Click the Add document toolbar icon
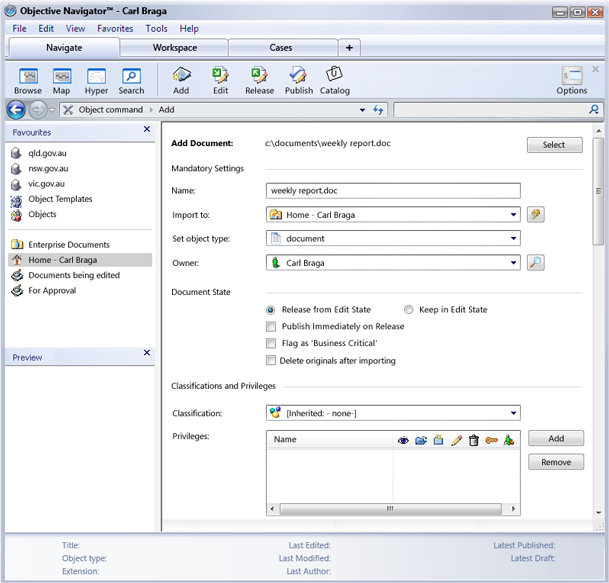The width and height of the screenshot is (609, 583). coord(181,80)
